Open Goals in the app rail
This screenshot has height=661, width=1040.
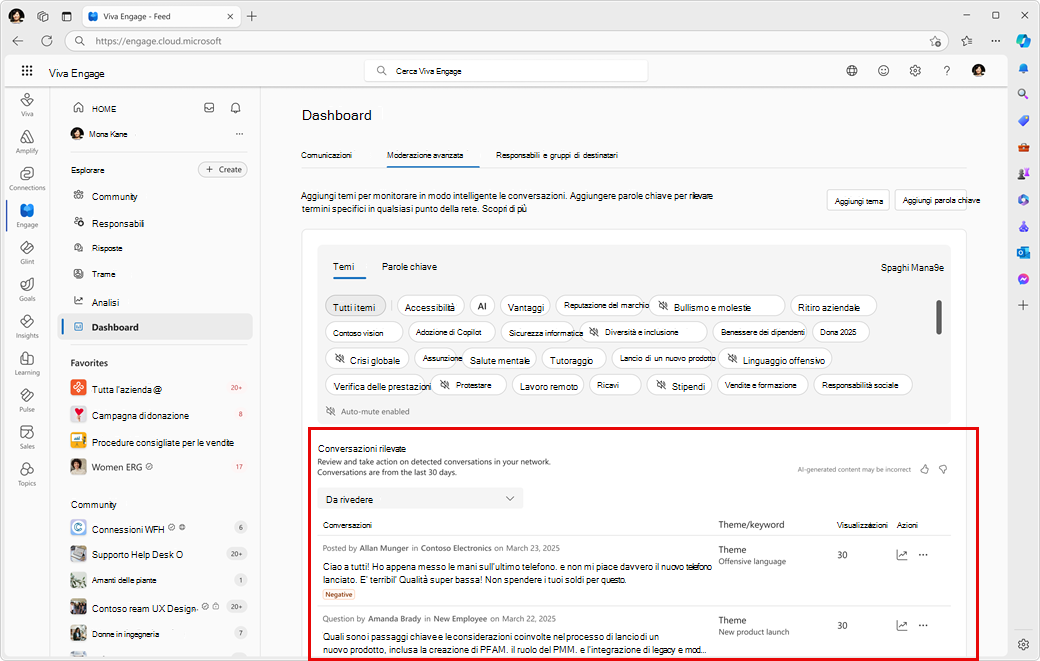point(27,290)
